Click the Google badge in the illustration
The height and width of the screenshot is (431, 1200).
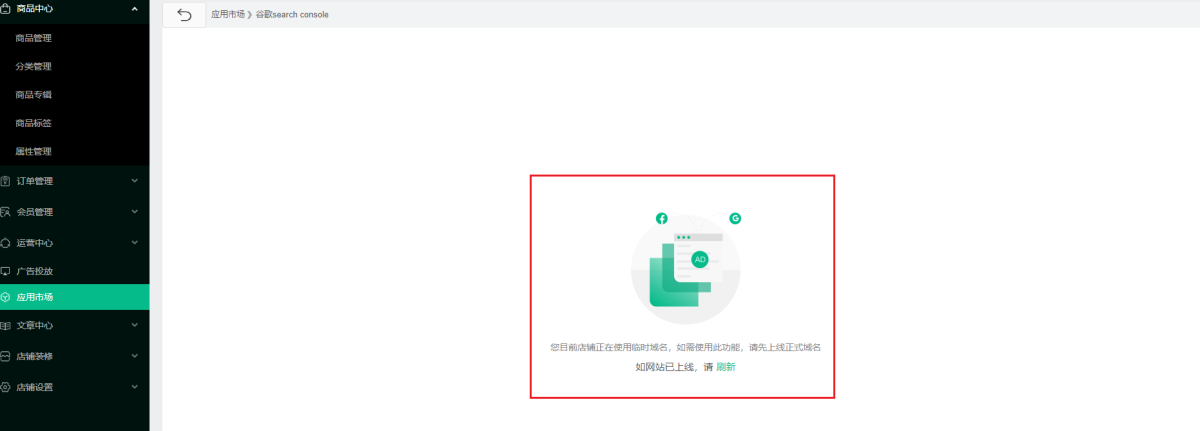(x=735, y=218)
